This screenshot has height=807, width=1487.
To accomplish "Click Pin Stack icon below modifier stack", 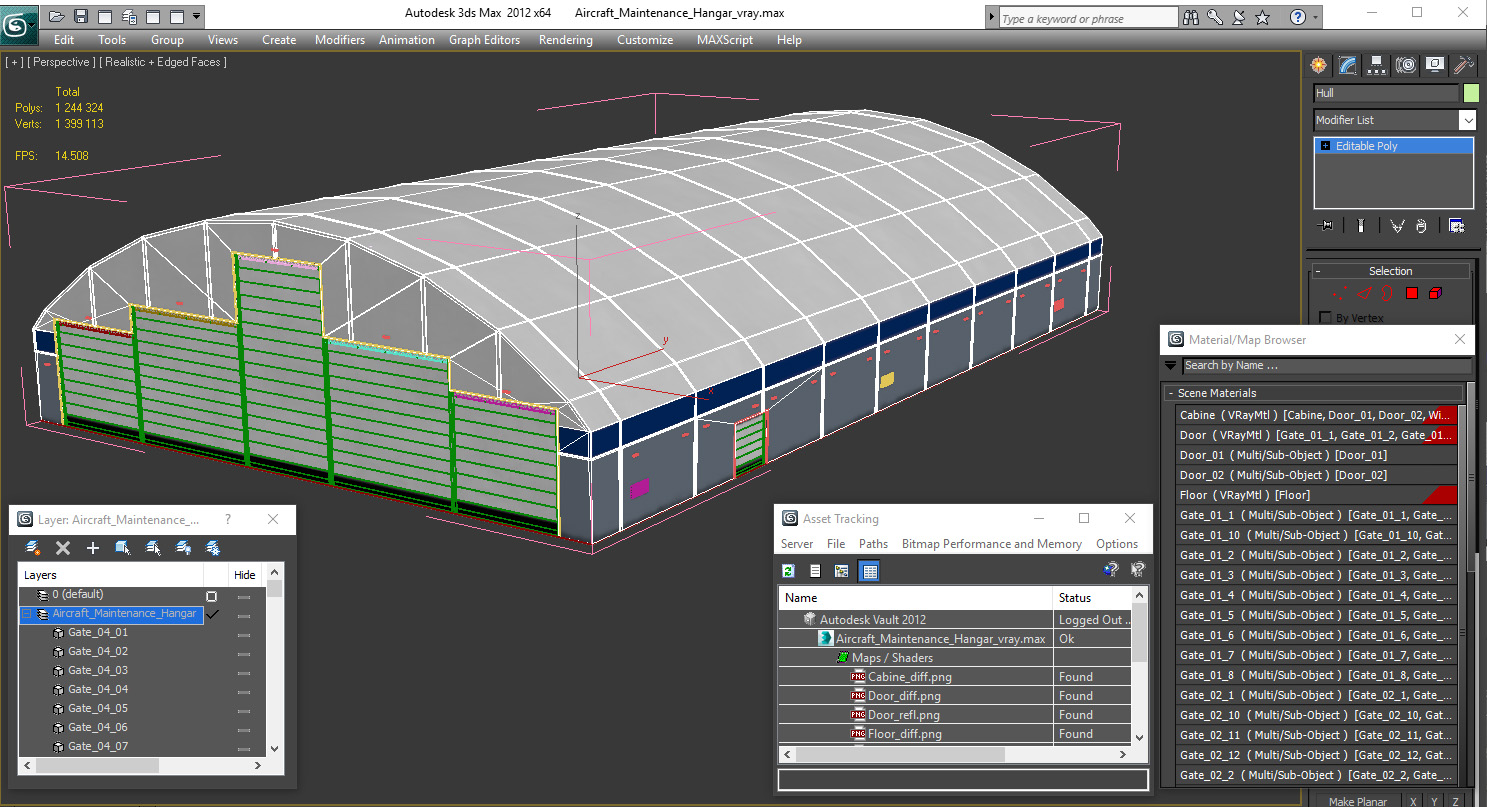I will click(1327, 226).
